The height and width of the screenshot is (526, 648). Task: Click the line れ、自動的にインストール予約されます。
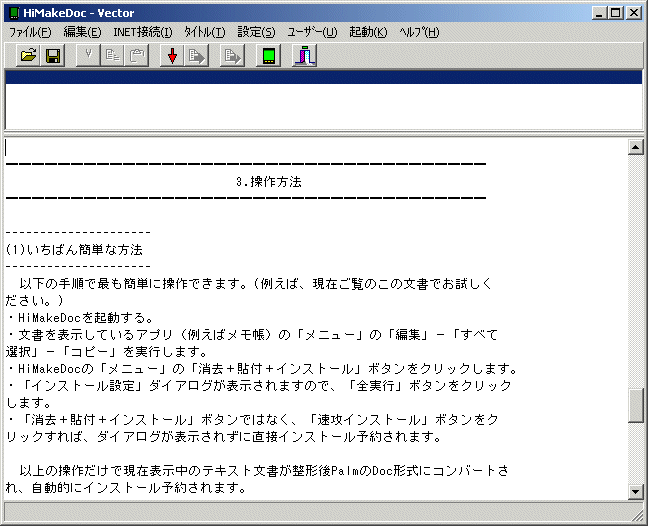click(126, 488)
